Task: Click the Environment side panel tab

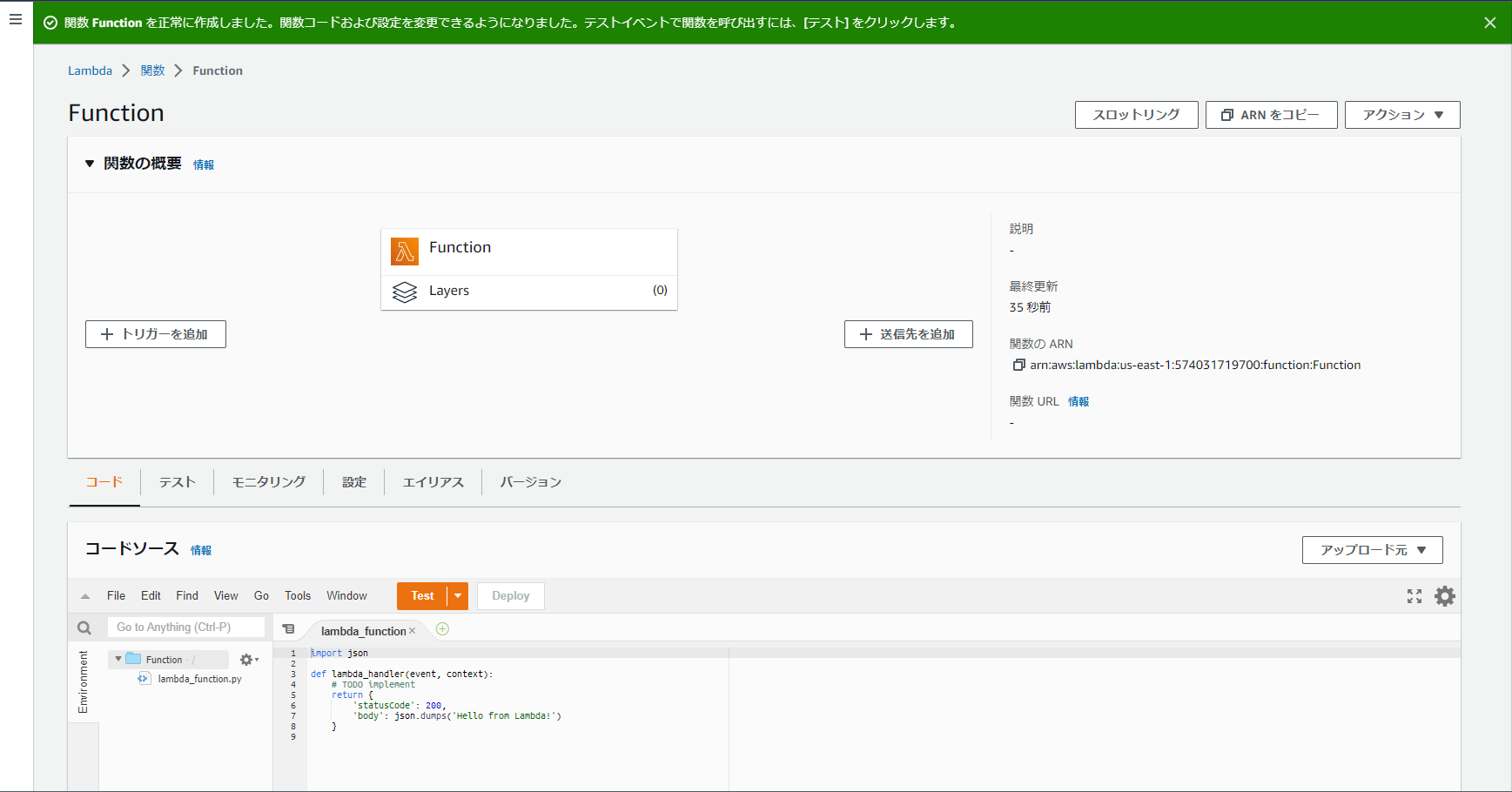Action: point(84,682)
